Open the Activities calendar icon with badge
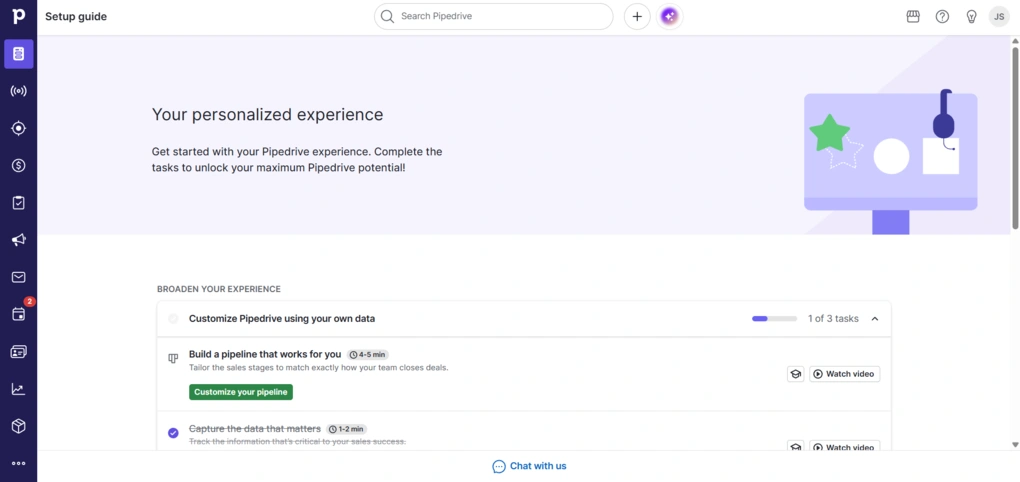 pos(19,314)
